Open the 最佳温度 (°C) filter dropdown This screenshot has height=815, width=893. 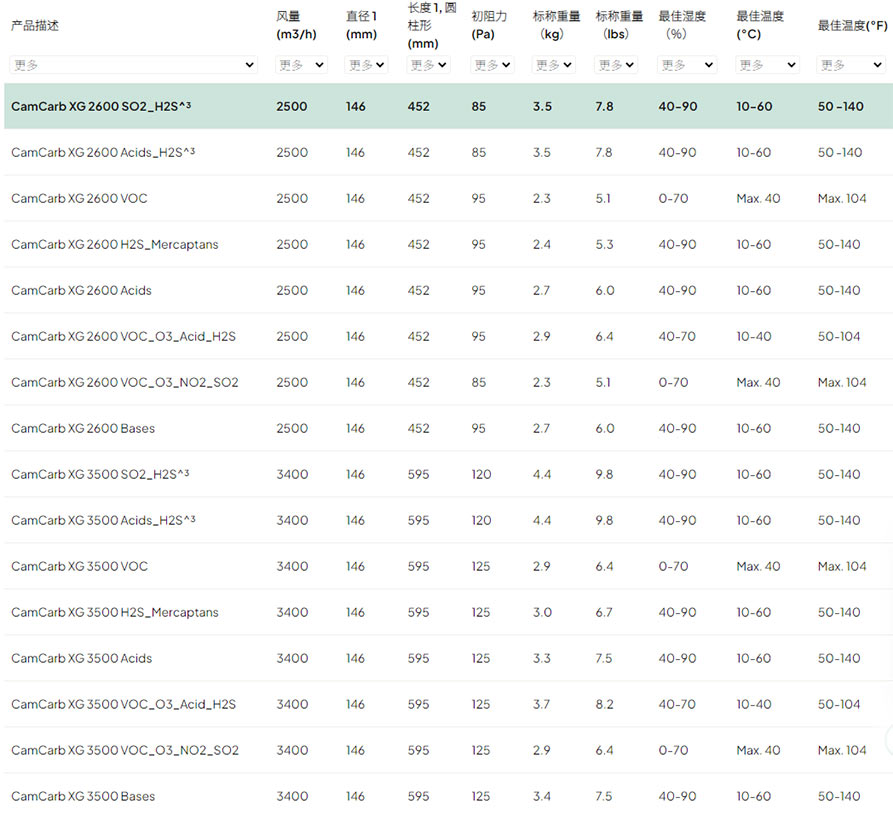pos(767,65)
